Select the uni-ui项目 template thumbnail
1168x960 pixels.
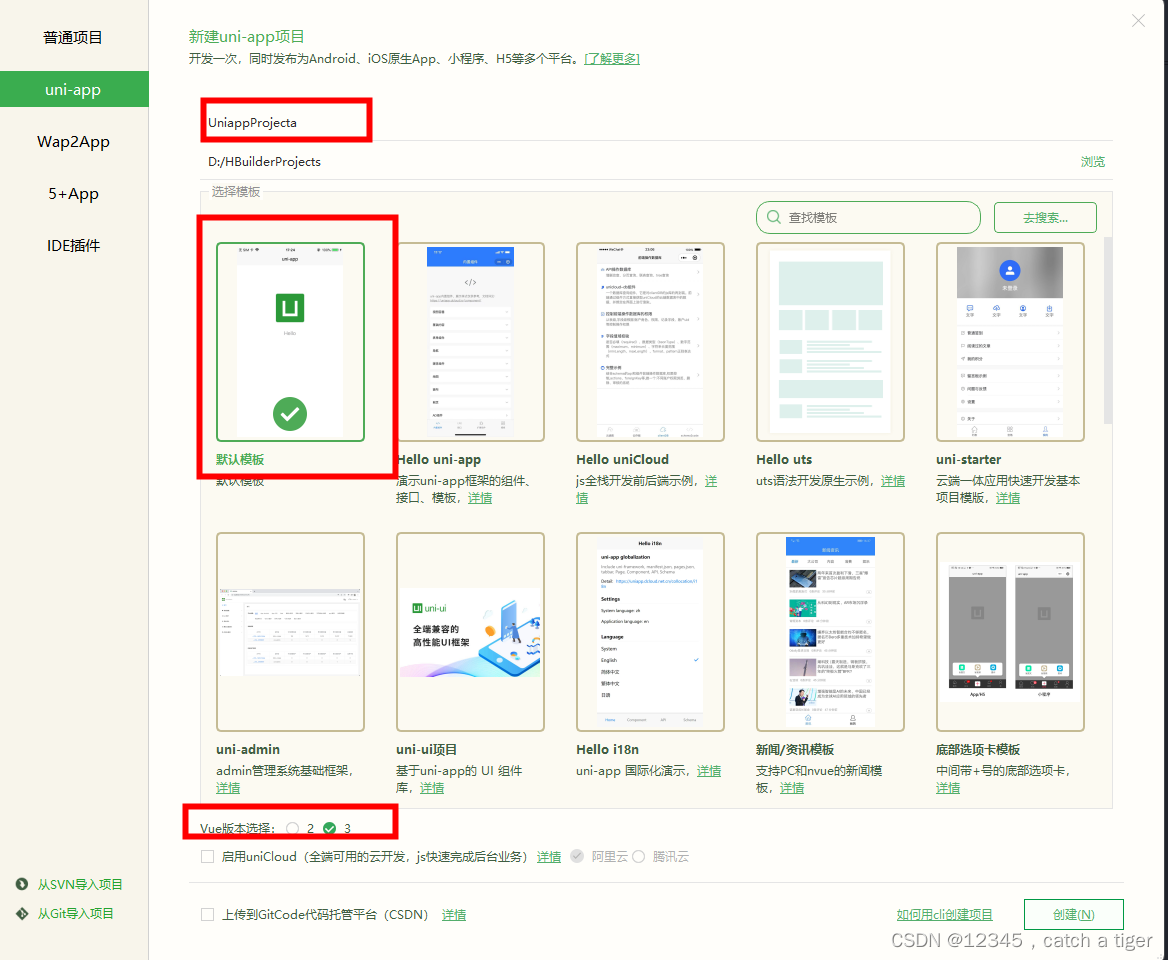click(x=470, y=632)
